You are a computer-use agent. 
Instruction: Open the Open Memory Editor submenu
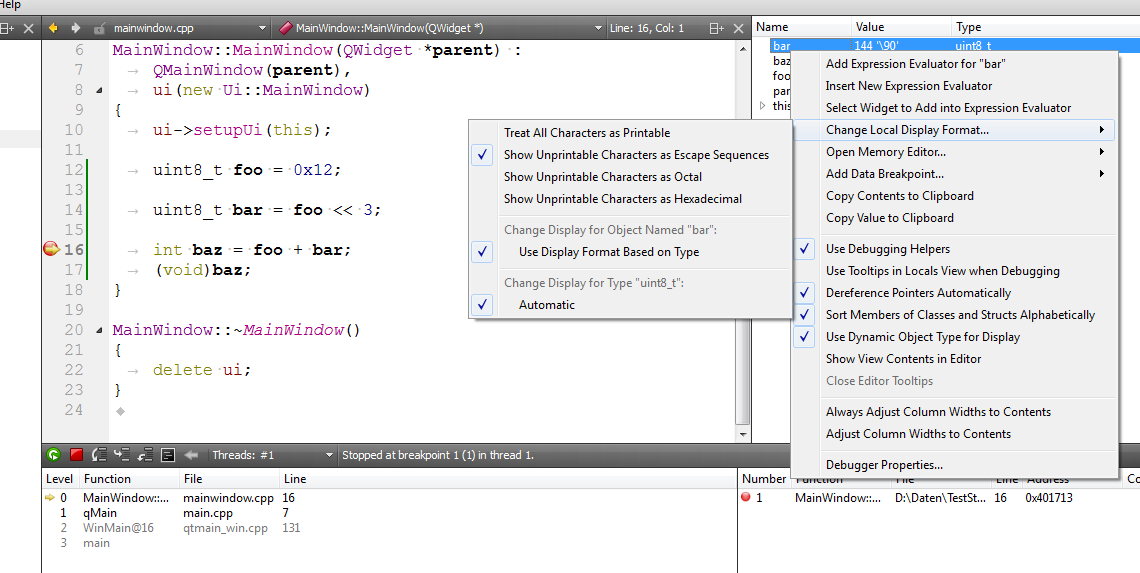pos(885,152)
